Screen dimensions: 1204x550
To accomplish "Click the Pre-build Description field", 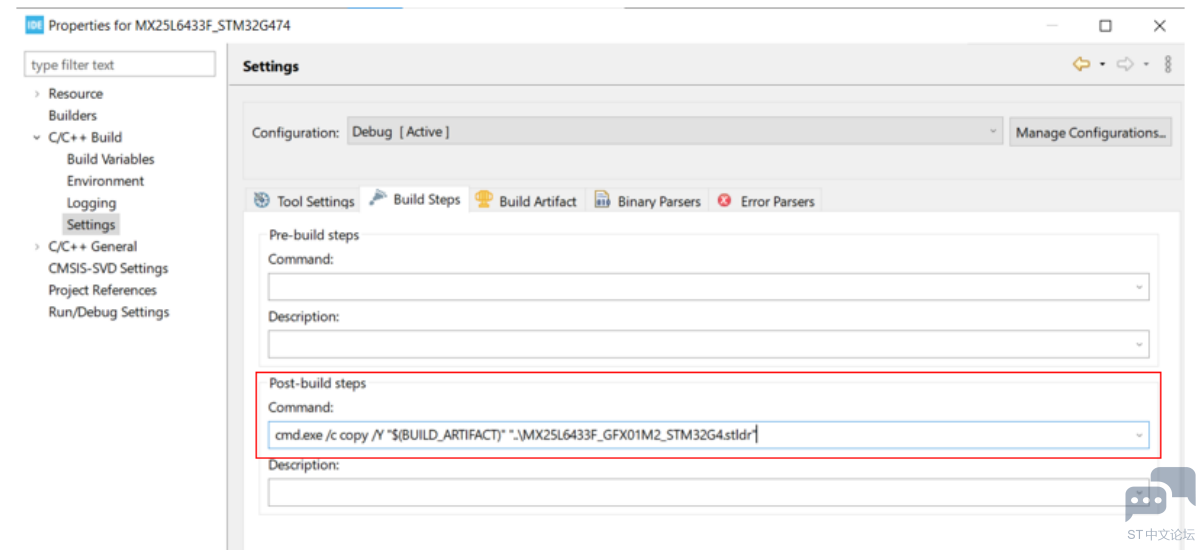I will coord(708,345).
